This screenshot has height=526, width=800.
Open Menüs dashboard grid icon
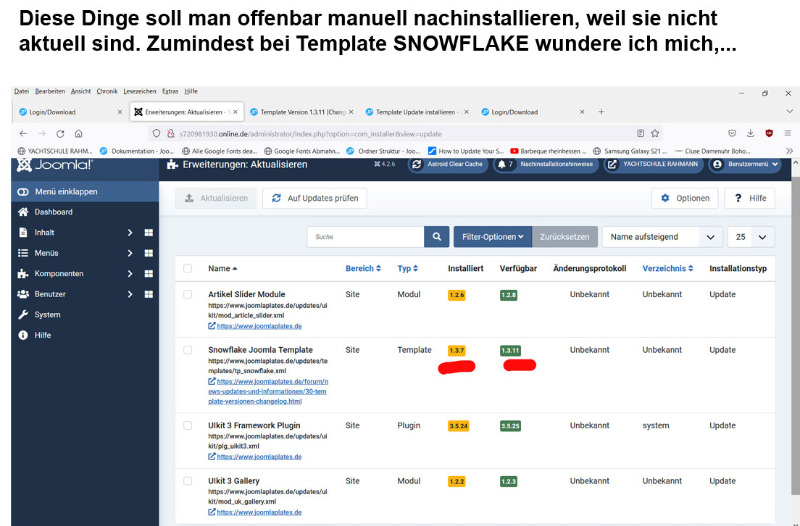[148, 253]
